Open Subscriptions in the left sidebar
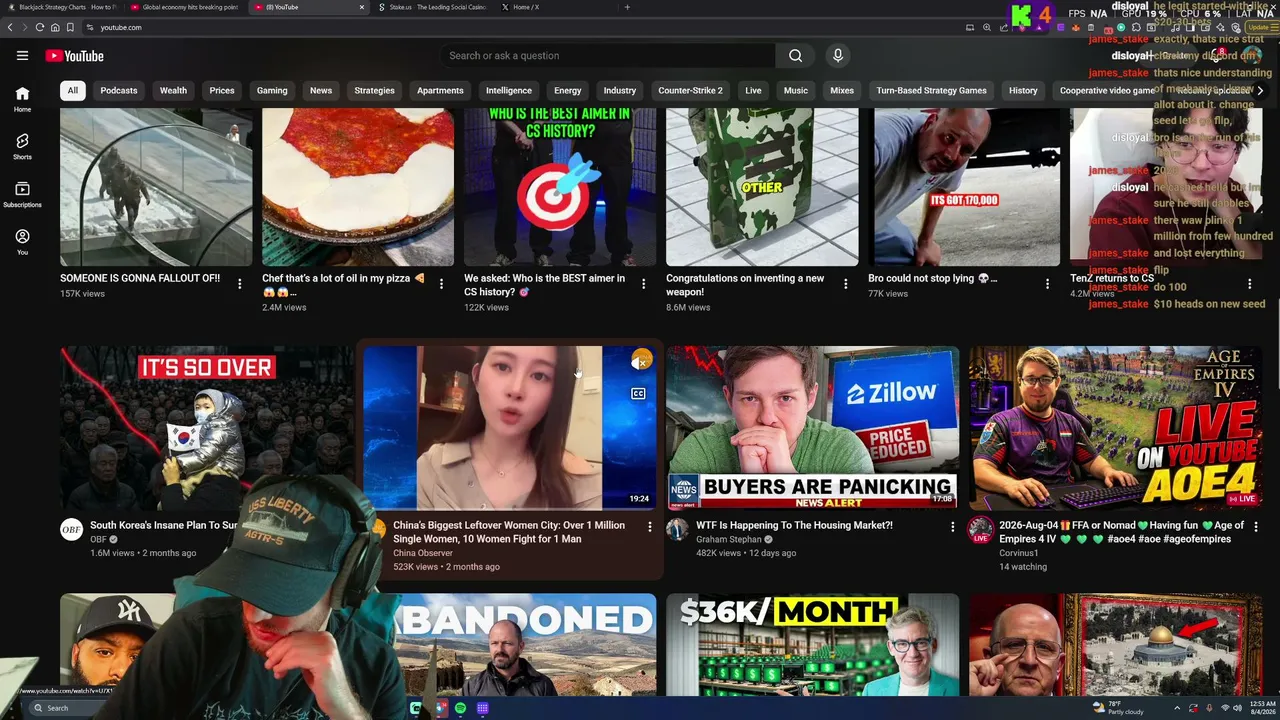Viewport: 1280px width, 720px height. coord(22,195)
